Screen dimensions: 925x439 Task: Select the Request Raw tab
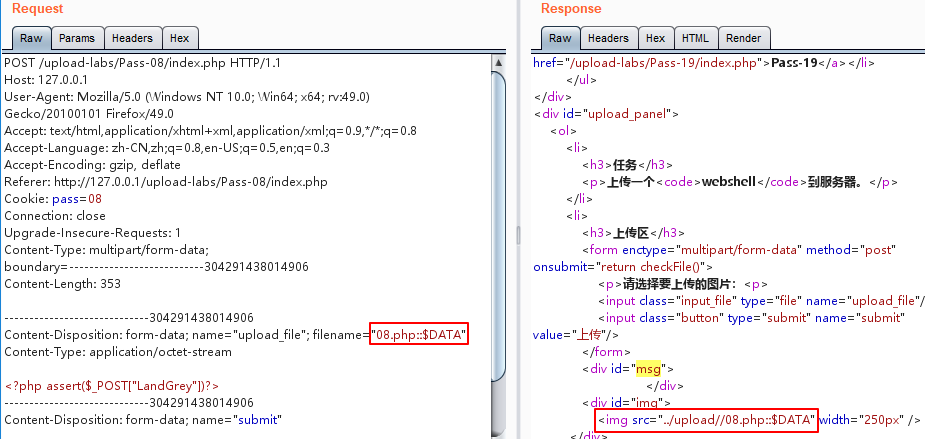[x=31, y=38]
